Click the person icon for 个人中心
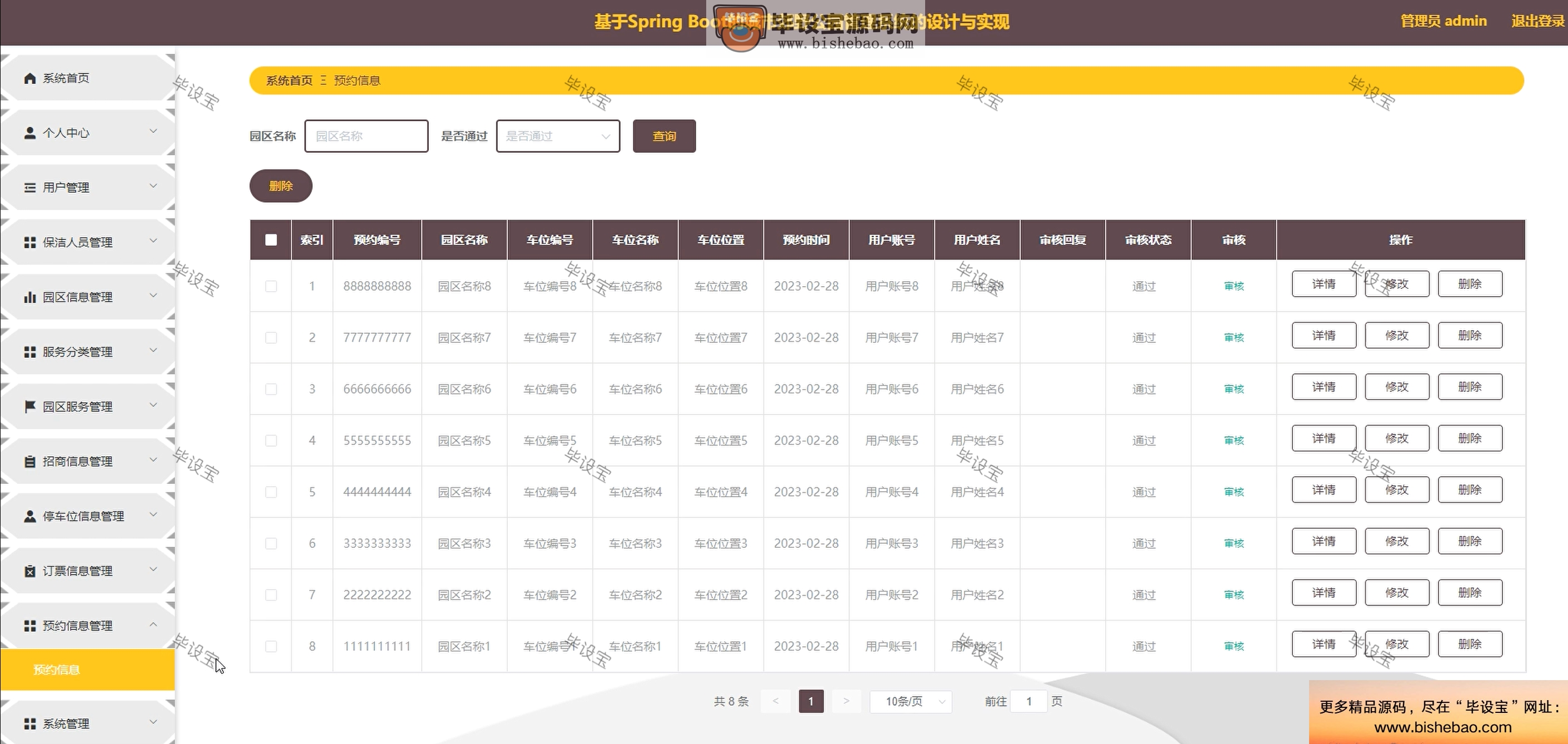This screenshot has height=744, width=1568. 29,133
